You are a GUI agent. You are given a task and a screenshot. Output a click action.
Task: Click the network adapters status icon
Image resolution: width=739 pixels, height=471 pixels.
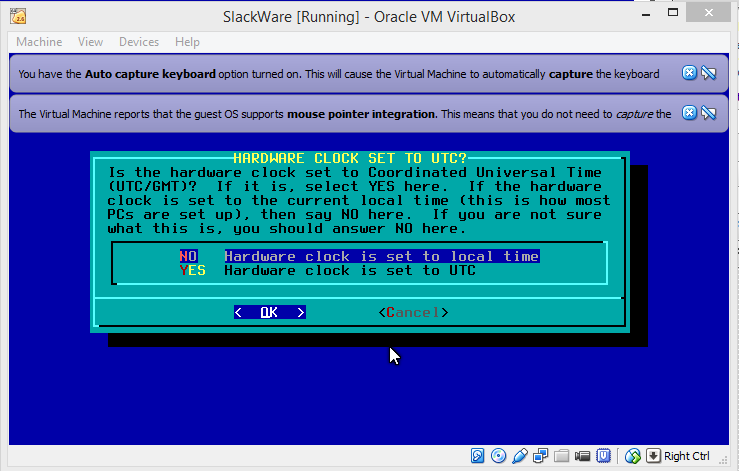click(x=541, y=455)
